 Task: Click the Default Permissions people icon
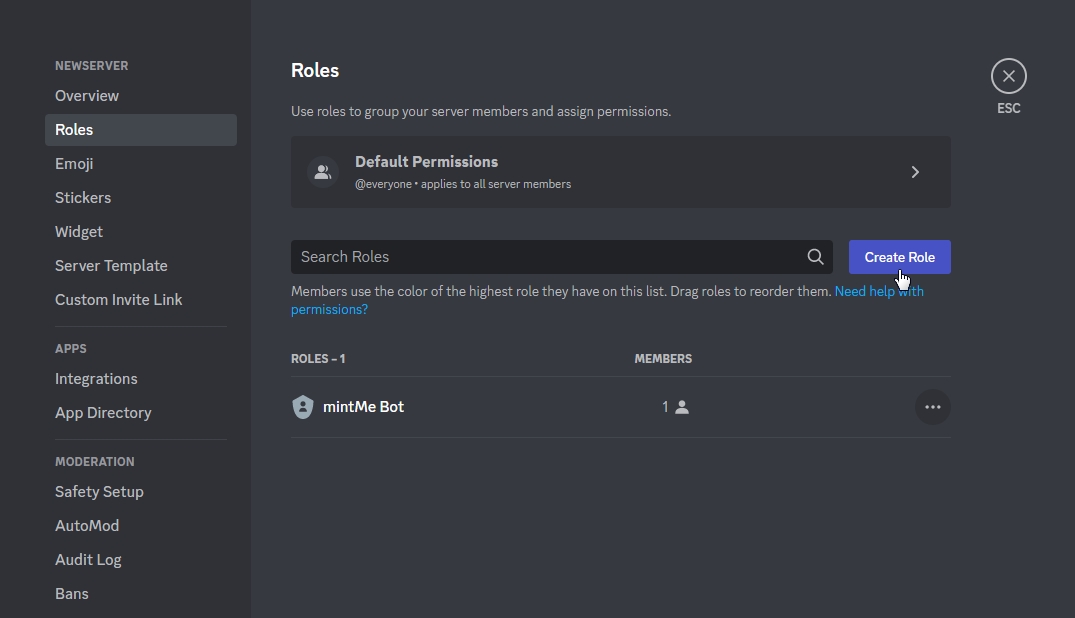point(322,172)
